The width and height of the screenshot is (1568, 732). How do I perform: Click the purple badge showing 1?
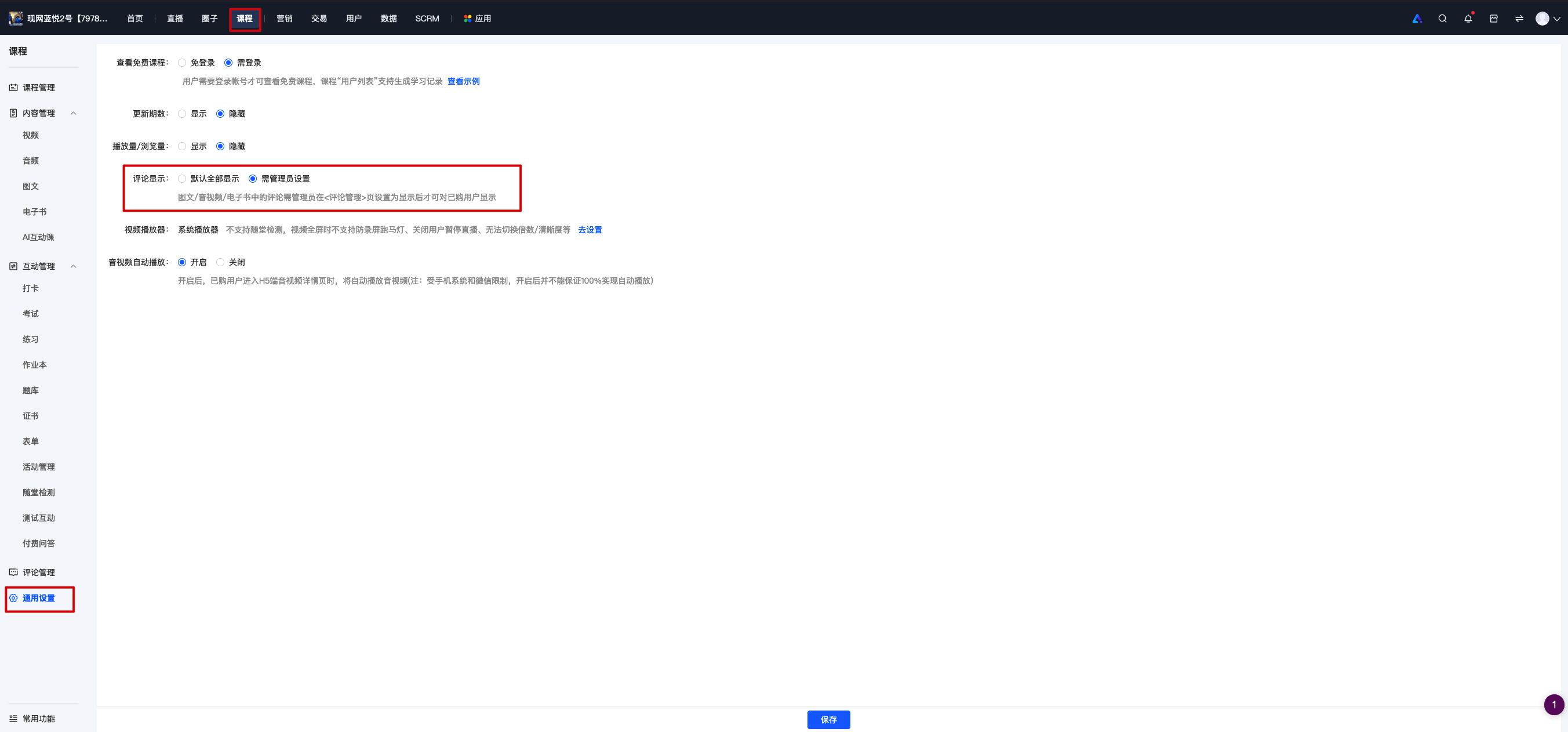1554,705
